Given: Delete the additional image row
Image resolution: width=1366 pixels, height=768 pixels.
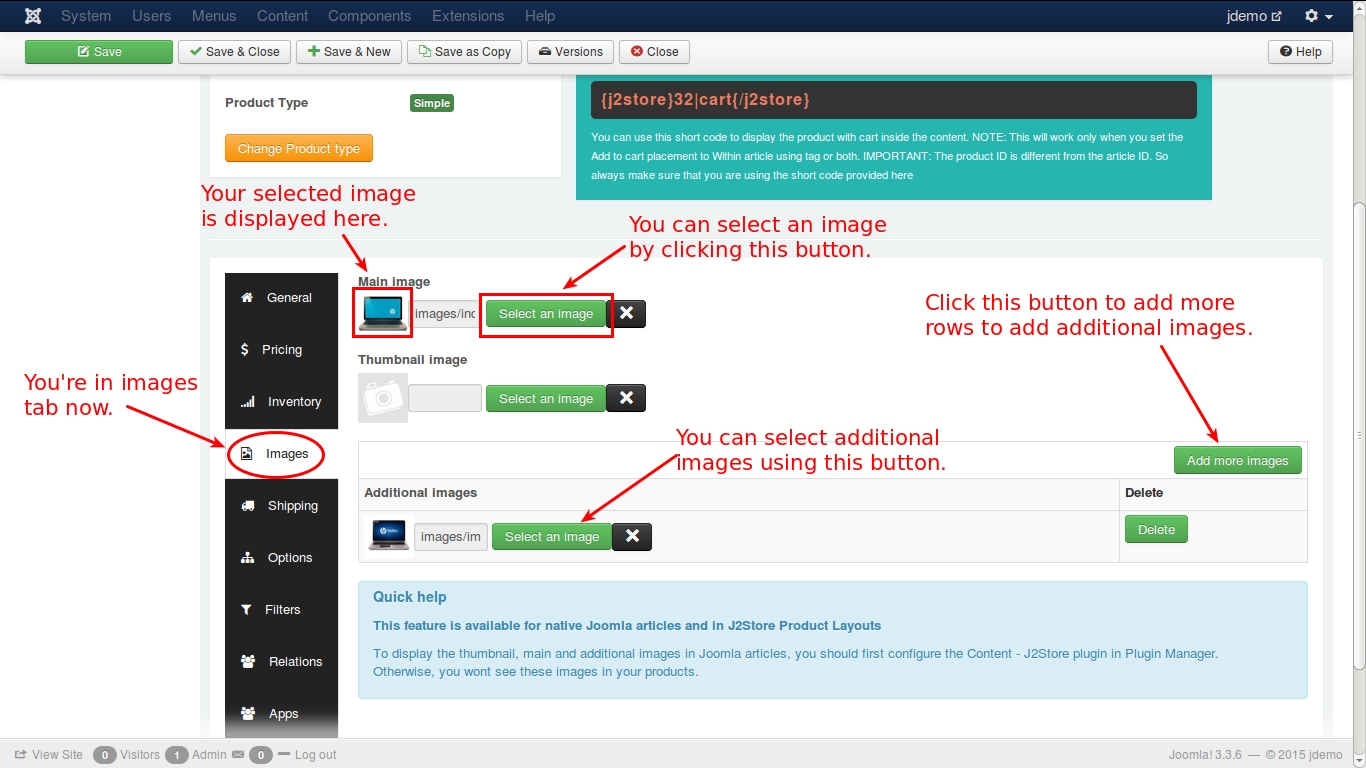Looking at the screenshot, I should tap(1156, 529).
